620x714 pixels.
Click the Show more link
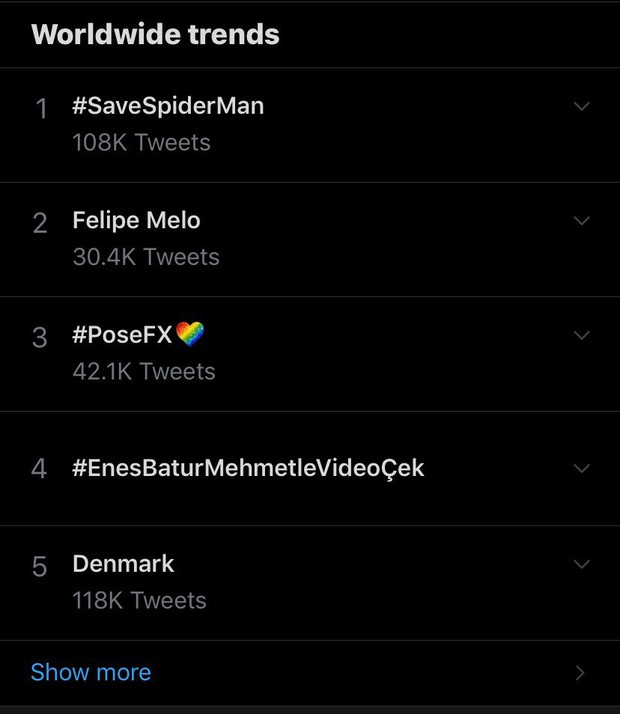coord(91,672)
